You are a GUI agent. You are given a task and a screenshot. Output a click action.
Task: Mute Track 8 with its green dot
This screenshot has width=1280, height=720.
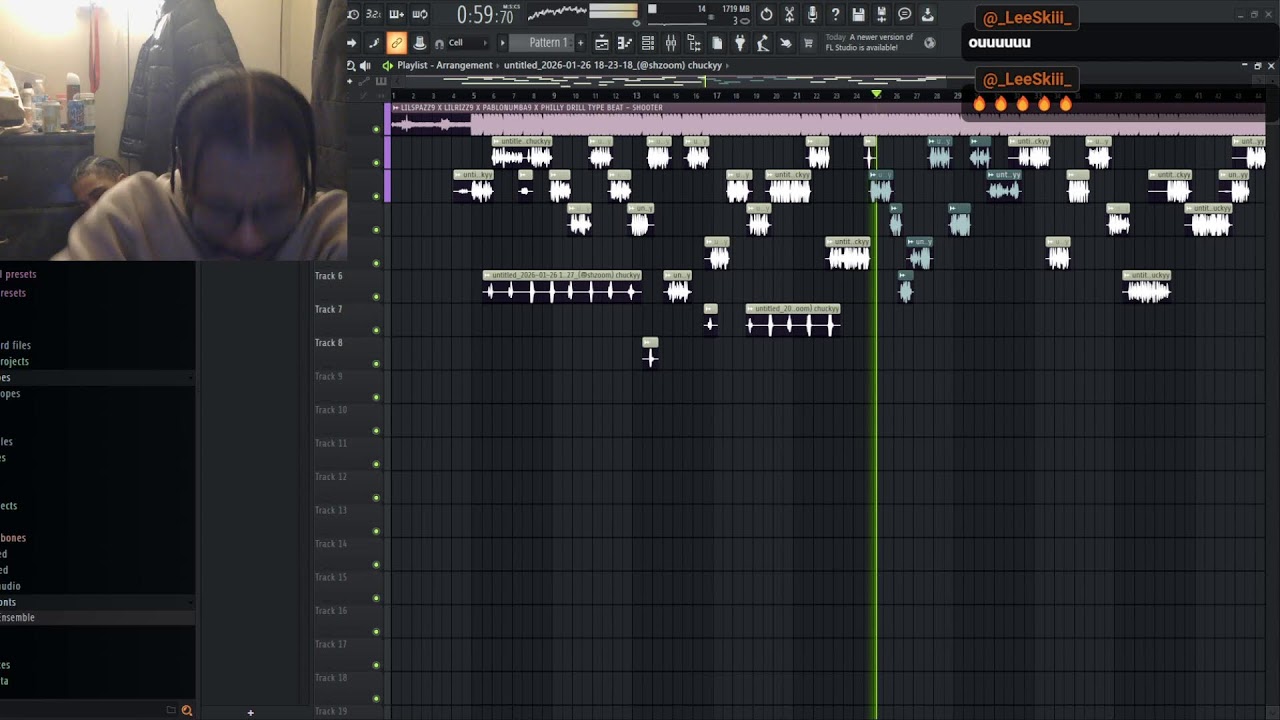376,364
